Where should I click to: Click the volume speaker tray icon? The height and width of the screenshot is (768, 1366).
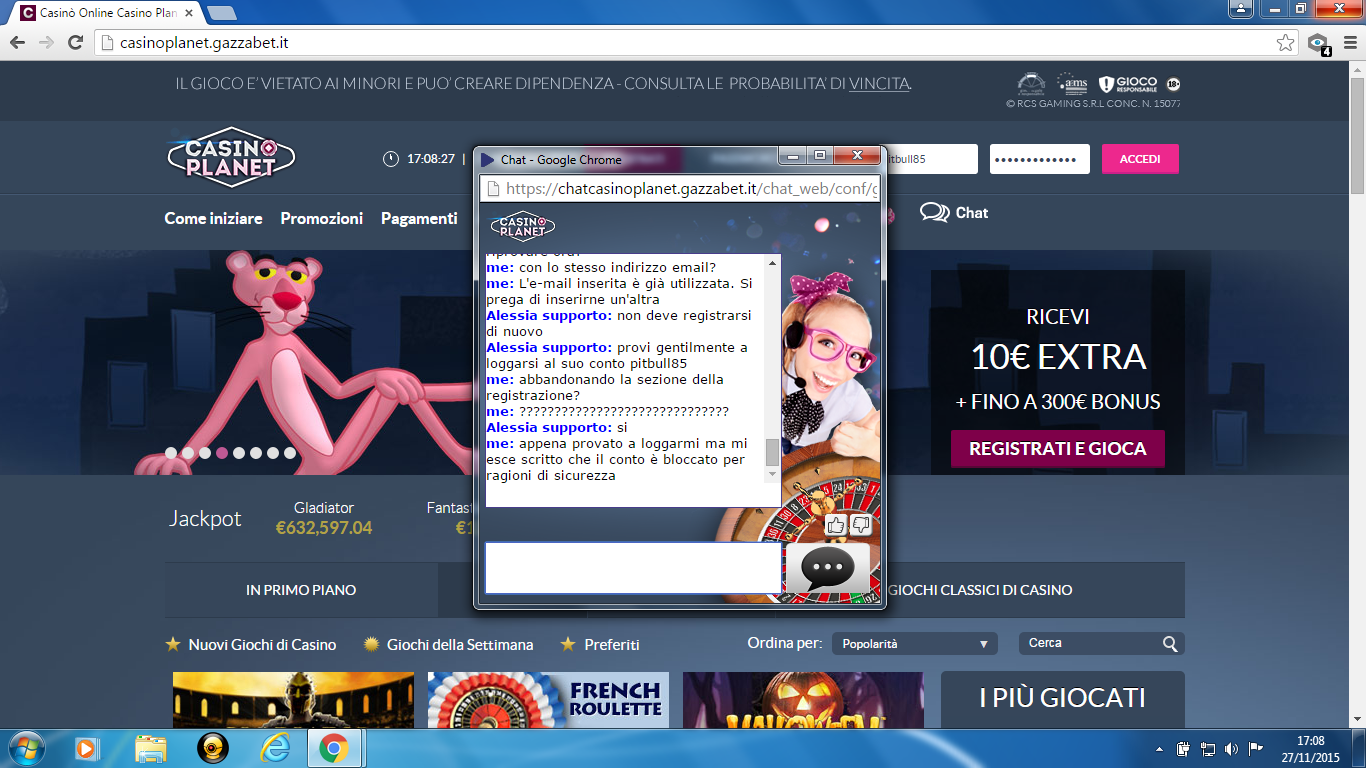pos(1230,748)
